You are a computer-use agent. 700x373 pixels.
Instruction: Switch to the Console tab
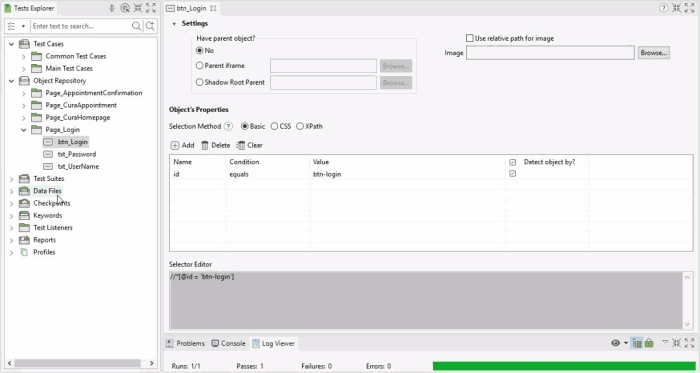[229, 343]
